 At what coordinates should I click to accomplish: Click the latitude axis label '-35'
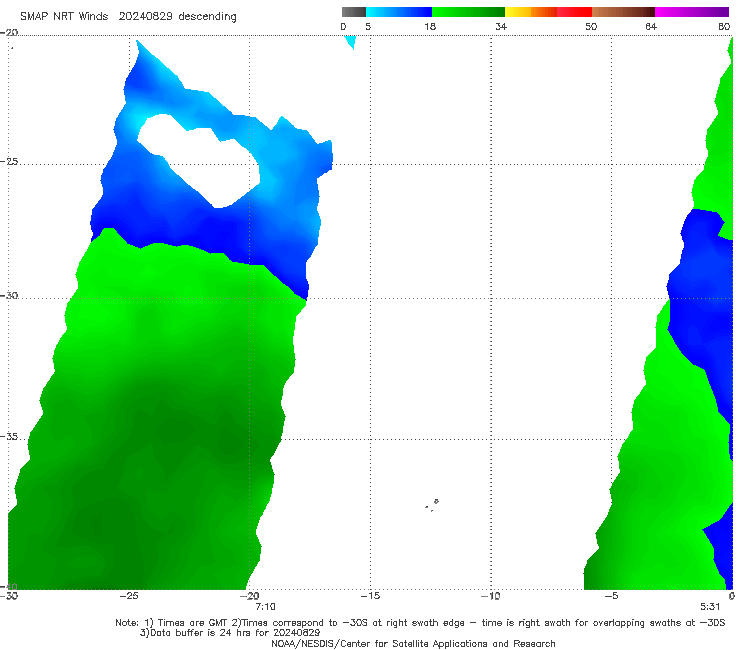[x=9, y=436]
